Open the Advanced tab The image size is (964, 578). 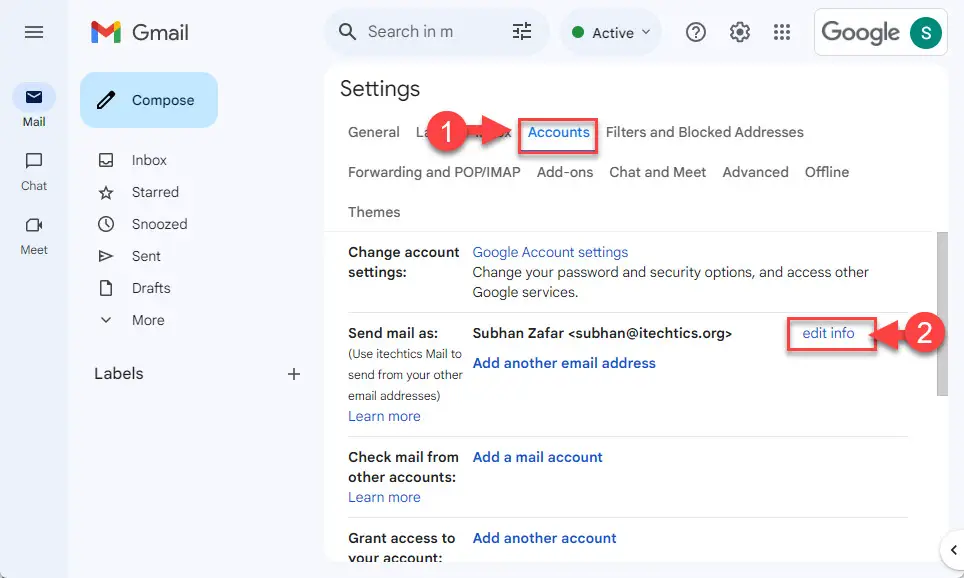point(755,172)
